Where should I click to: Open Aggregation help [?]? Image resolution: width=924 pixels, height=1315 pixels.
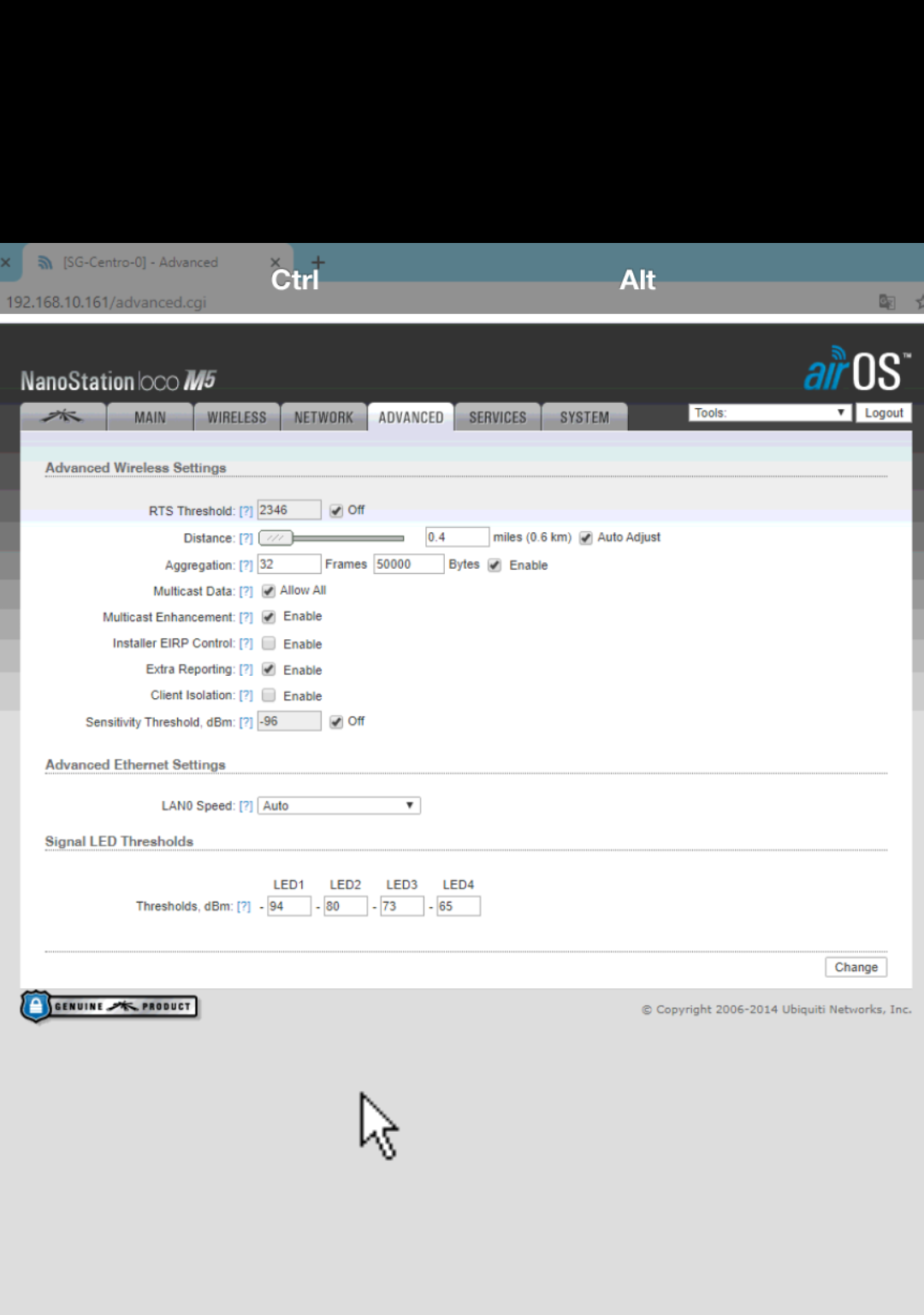tap(246, 566)
